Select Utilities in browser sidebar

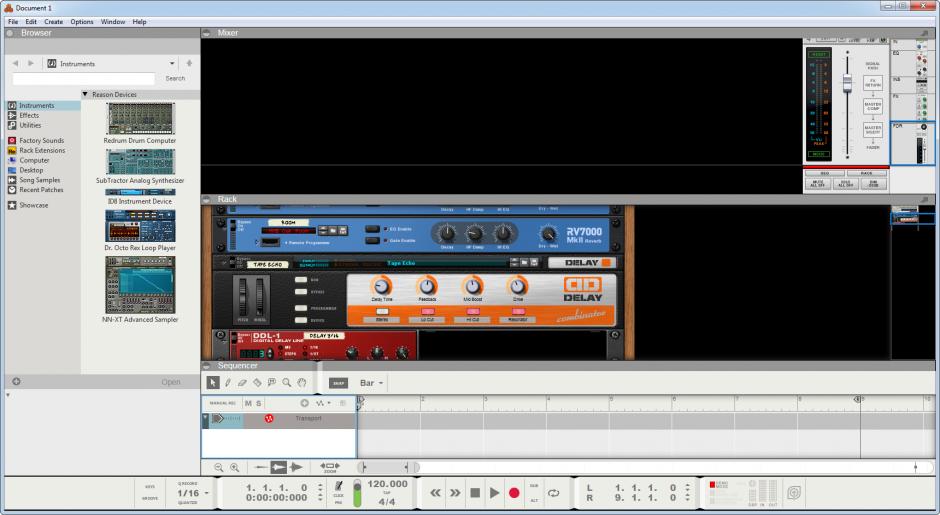pos(30,125)
